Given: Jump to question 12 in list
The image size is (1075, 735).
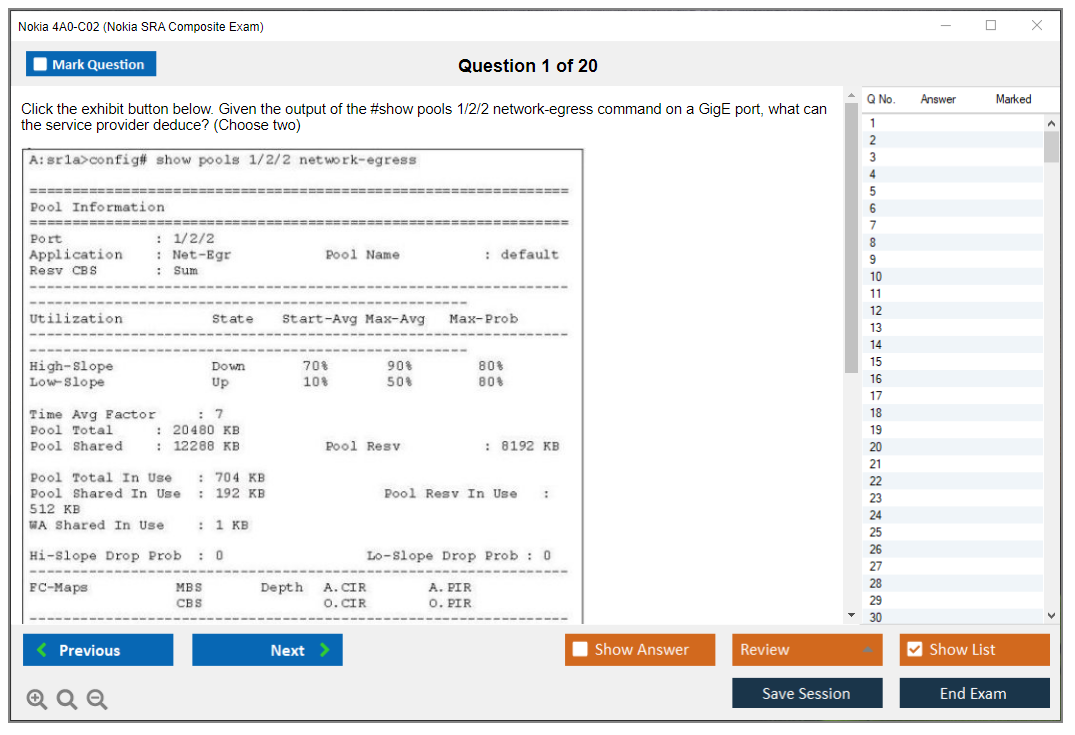Looking at the screenshot, I should point(875,310).
